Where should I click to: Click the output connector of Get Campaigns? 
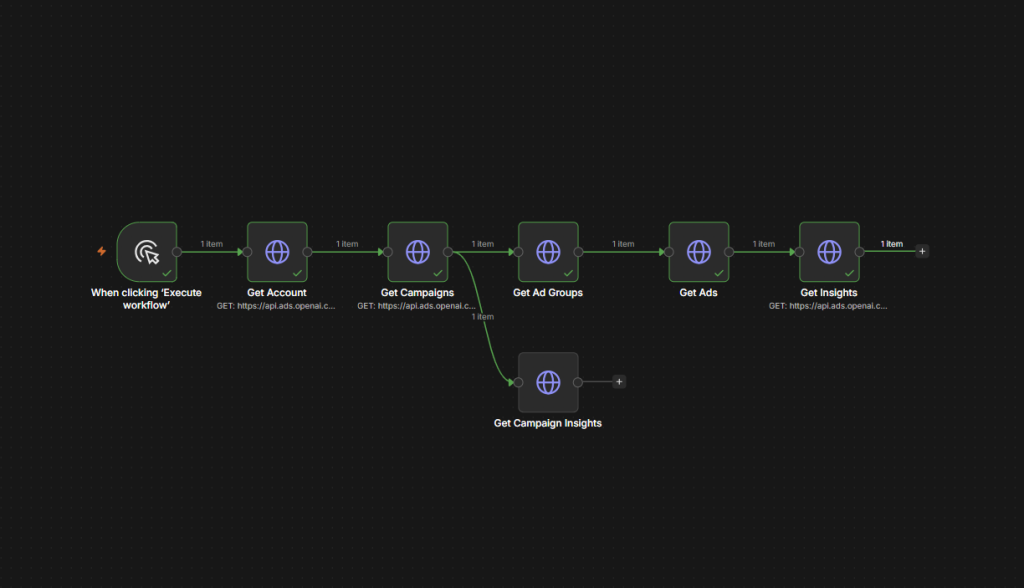(x=448, y=252)
